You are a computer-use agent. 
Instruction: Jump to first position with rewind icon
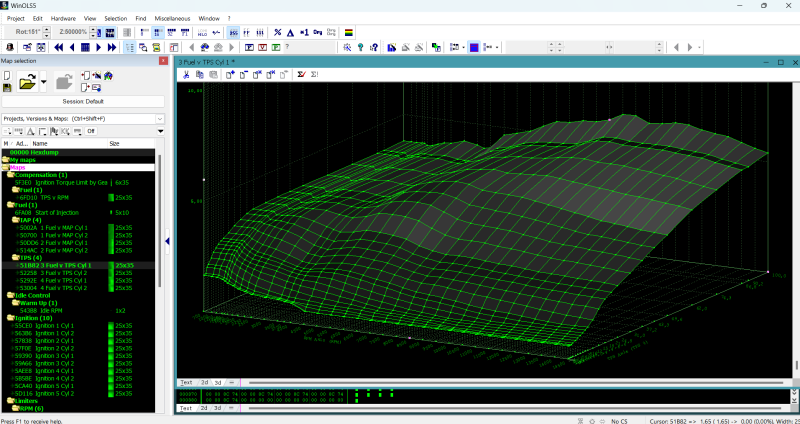click(x=59, y=47)
